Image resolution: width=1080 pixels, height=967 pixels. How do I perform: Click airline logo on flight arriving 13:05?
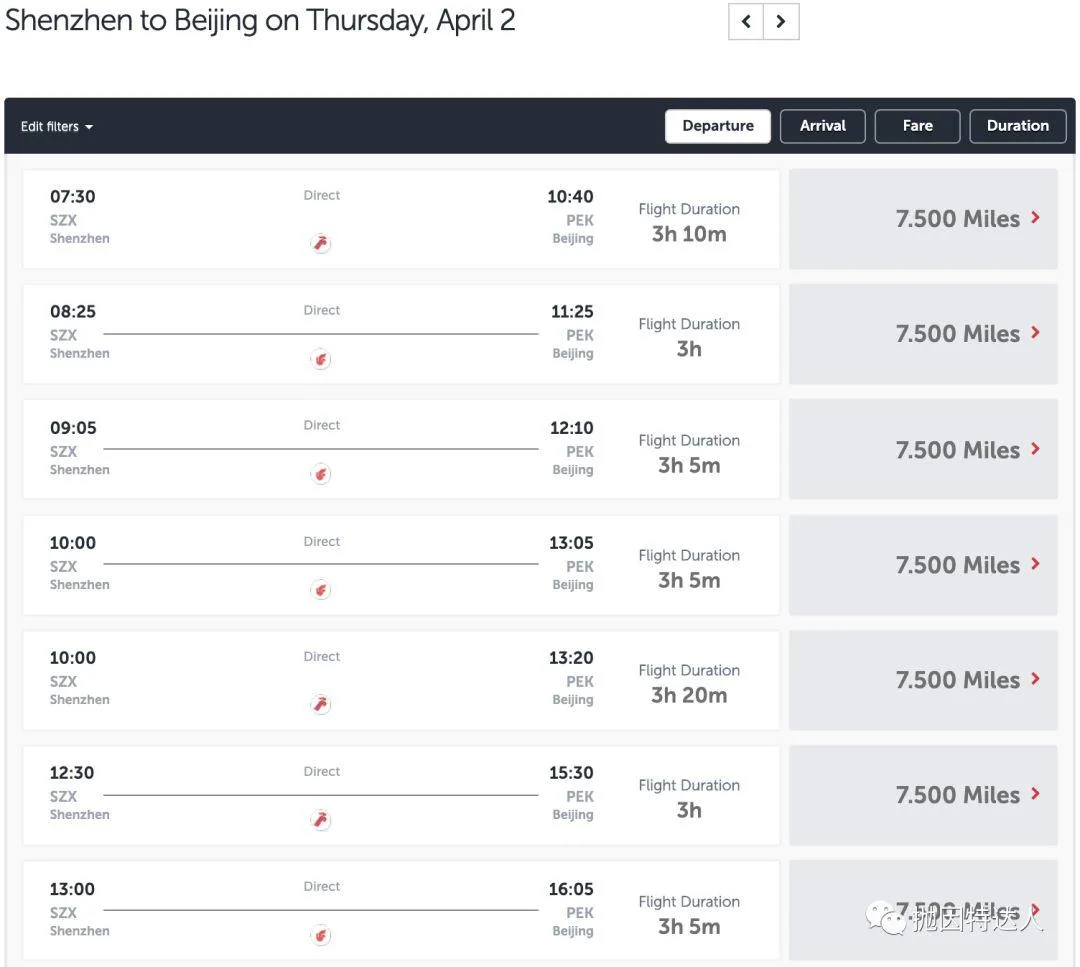[321, 590]
